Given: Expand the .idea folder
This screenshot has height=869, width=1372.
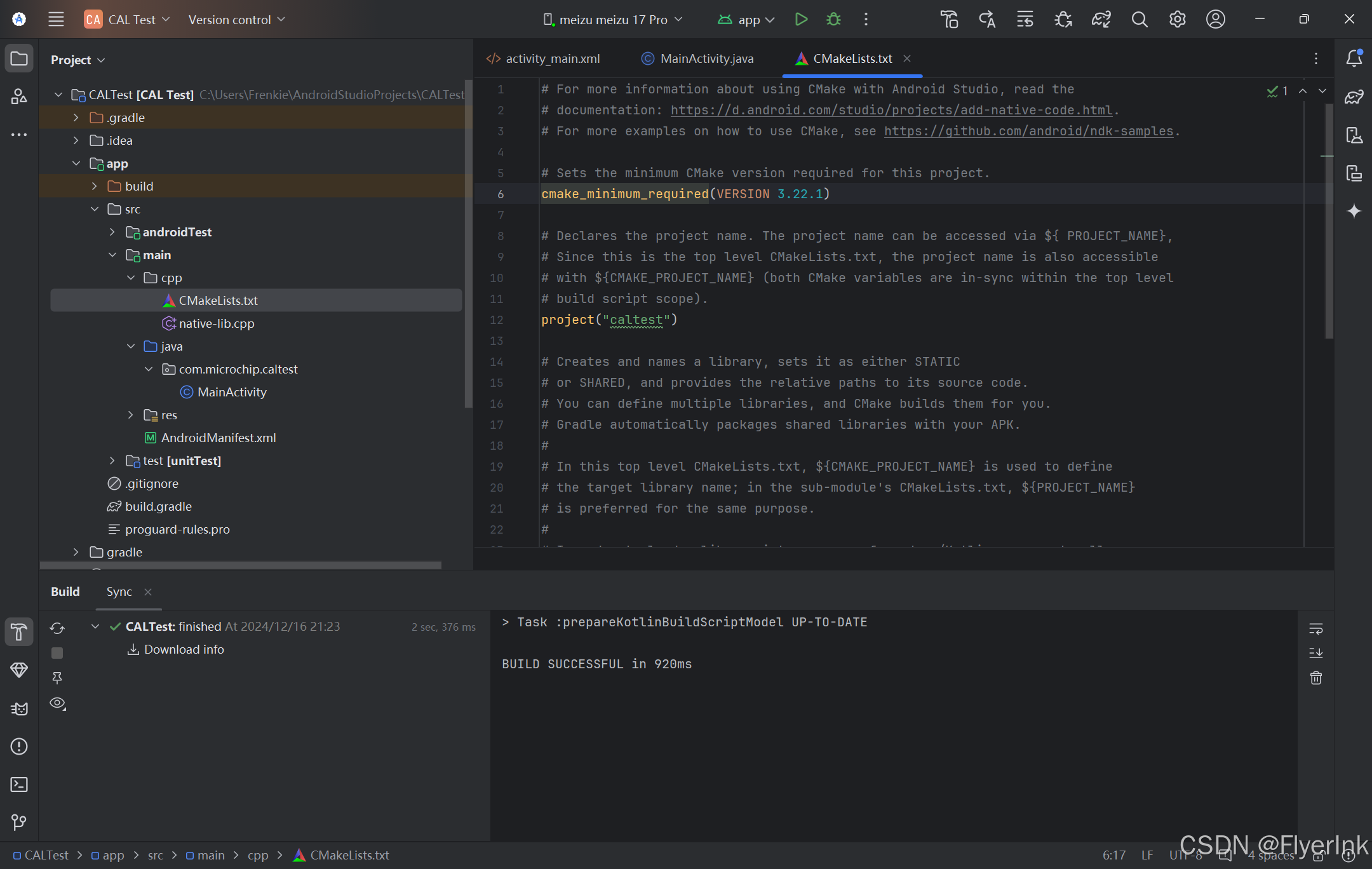Looking at the screenshot, I should [x=76, y=140].
